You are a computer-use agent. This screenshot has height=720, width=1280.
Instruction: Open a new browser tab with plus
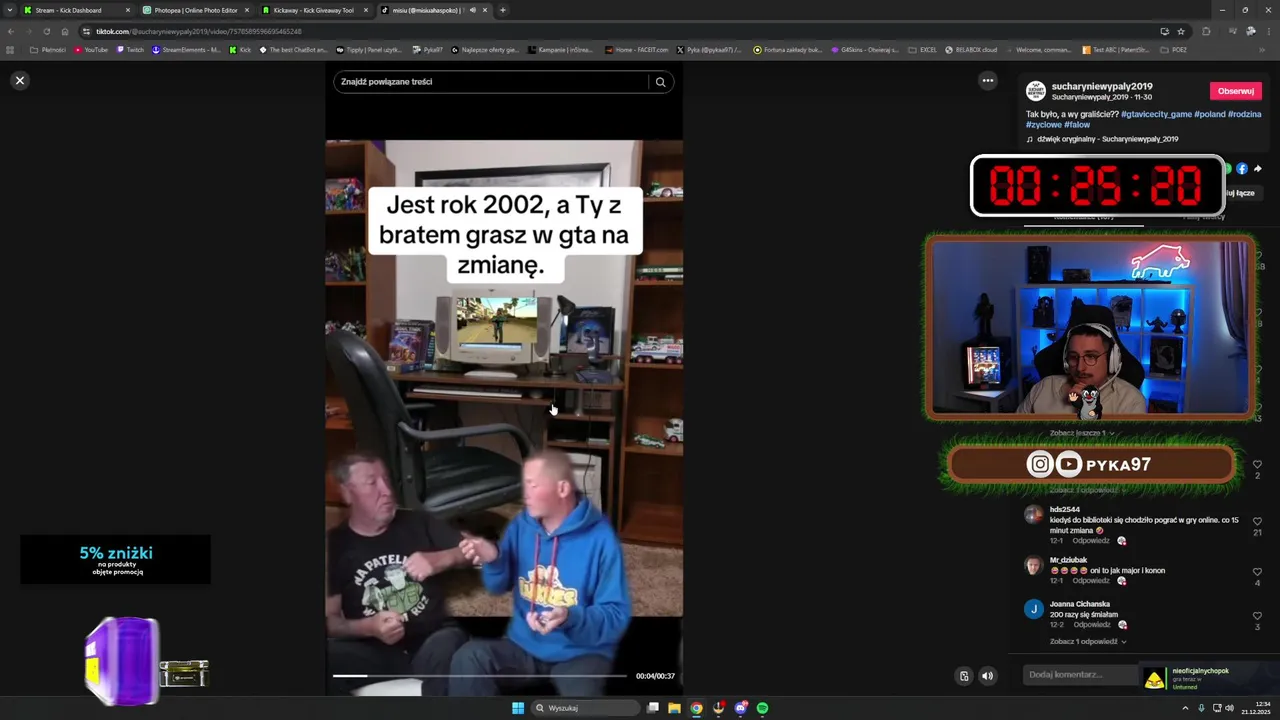[x=502, y=10]
